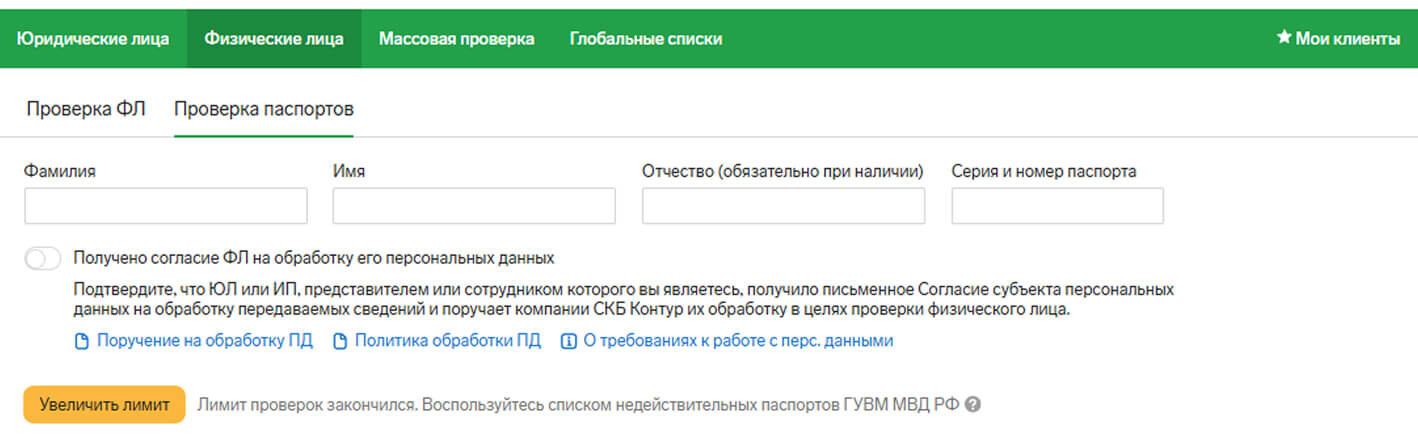The width and height of the screenshot is (1418, 438).
Task: Enable the personal data consent toggle
Action: click(43, 258)
